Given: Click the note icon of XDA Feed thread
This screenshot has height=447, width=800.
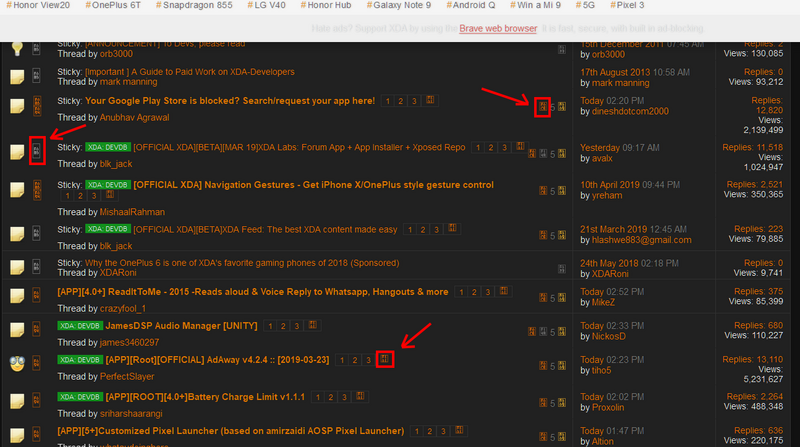Looking at the screenshot, I should (x=17, y=234).
